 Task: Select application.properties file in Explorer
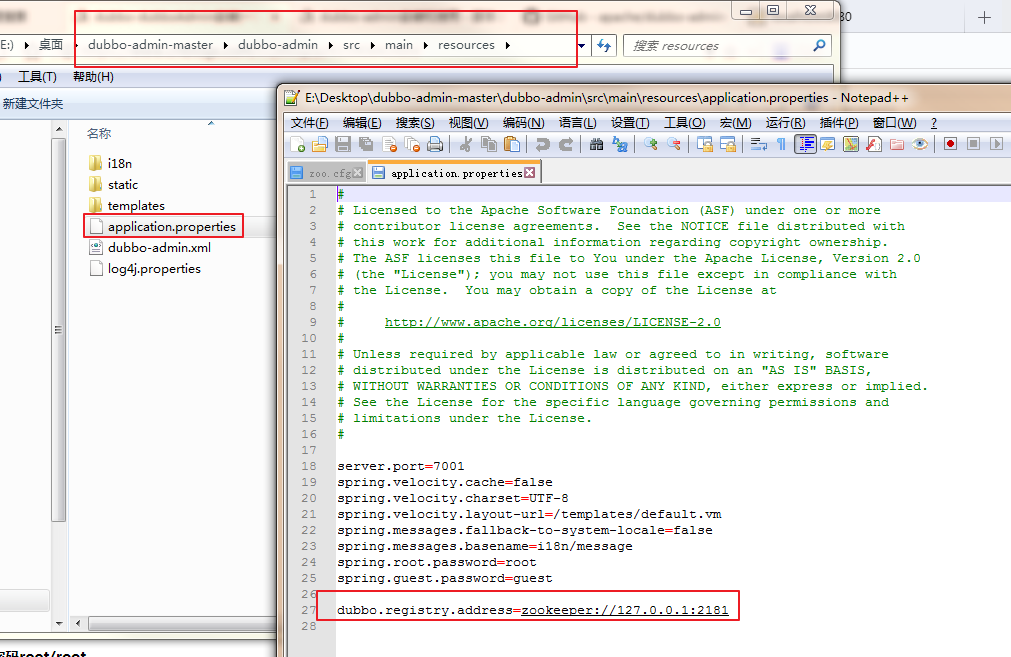point(163,226)
